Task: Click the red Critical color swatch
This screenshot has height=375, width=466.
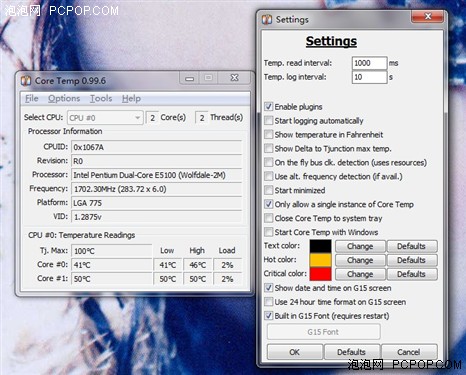Action: coord(320,274)
